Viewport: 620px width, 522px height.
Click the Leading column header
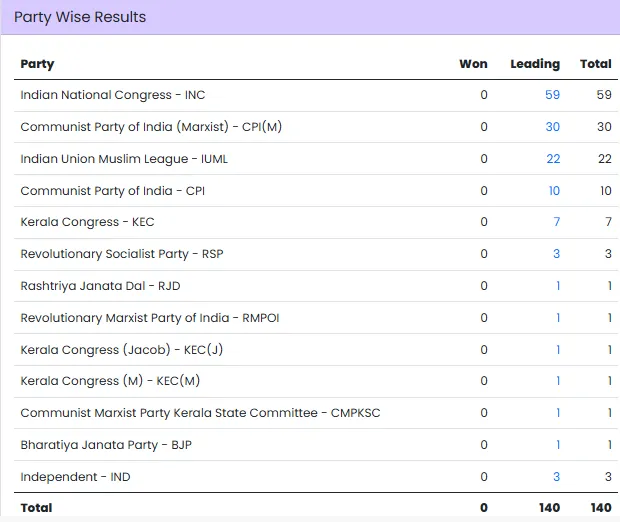click(535, 64)
